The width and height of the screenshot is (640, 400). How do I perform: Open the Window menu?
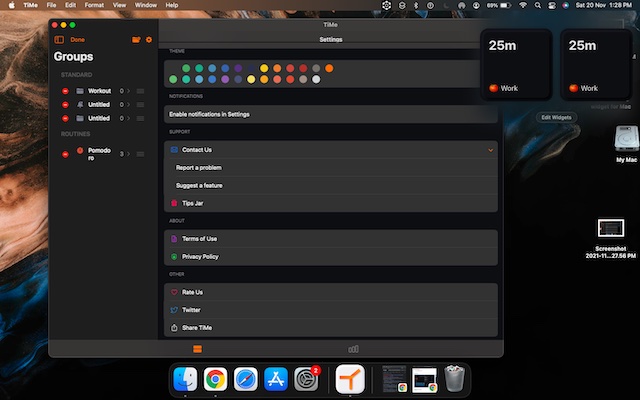coord(146,5)
